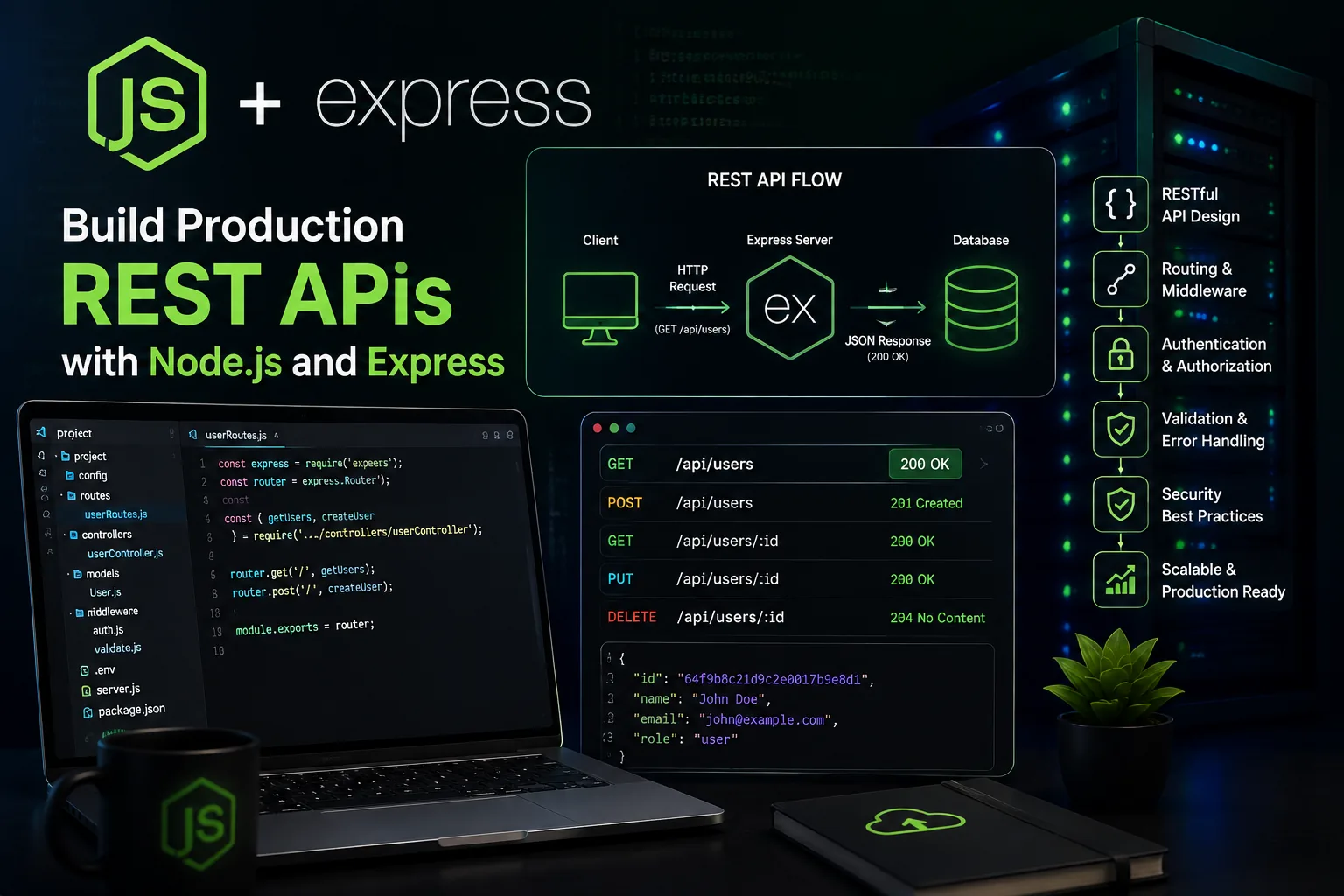Click the middleware folder icon in the explorer
This screenshot has height=896, width=1344.
[x=80, y=612]
